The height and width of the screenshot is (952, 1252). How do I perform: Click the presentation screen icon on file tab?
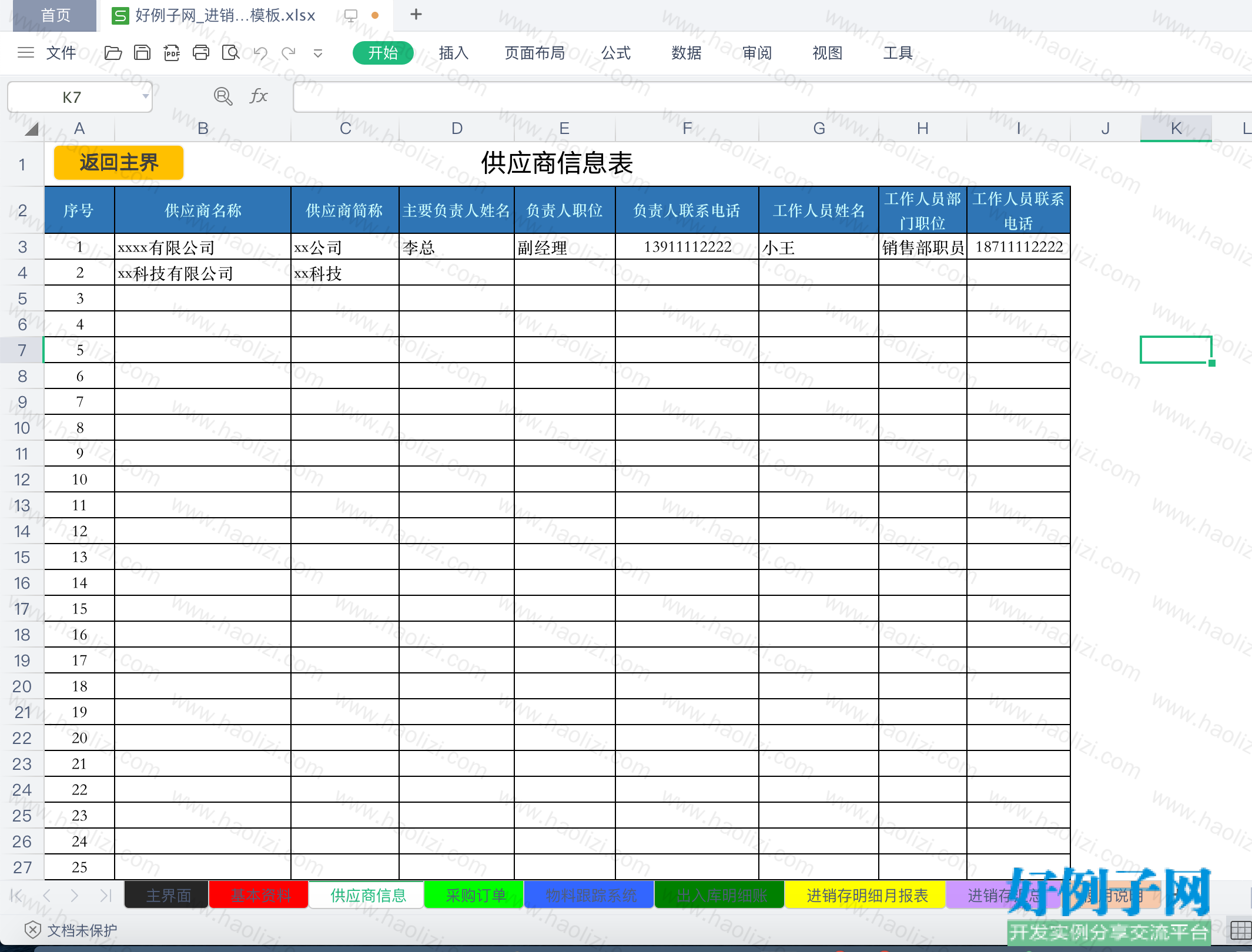(x=351, y=15)
